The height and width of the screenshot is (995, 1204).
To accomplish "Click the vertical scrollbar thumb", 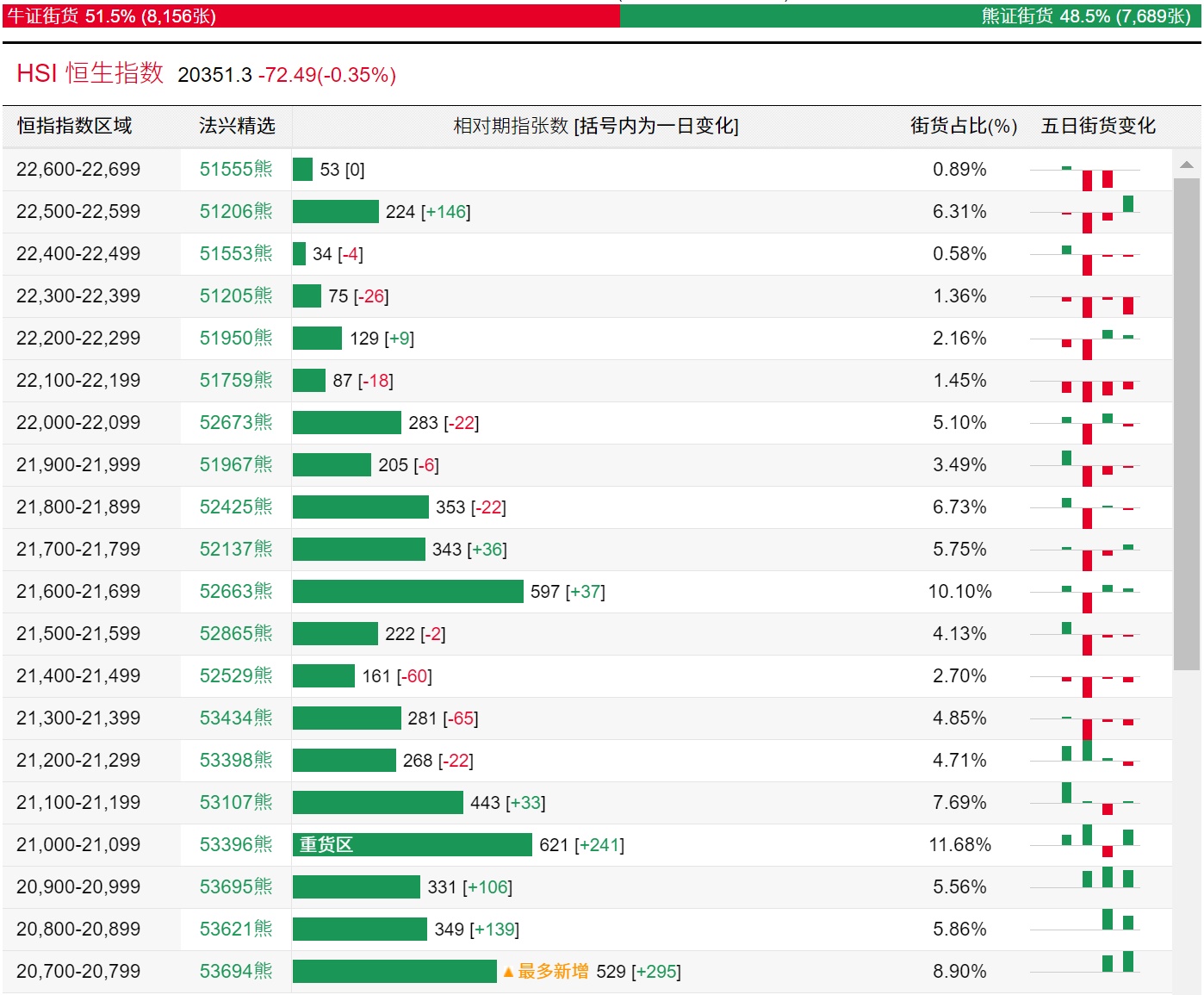I will (x=1187, y=424).
